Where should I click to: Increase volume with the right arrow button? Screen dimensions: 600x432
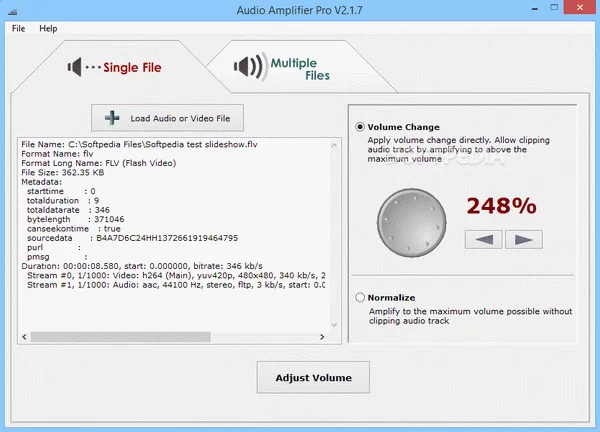tap(524, 240)
